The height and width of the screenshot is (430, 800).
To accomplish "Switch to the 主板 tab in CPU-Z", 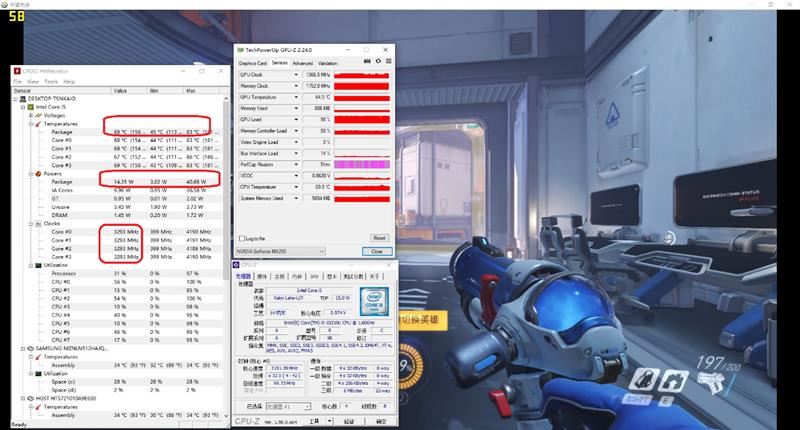I will point(280,276).
